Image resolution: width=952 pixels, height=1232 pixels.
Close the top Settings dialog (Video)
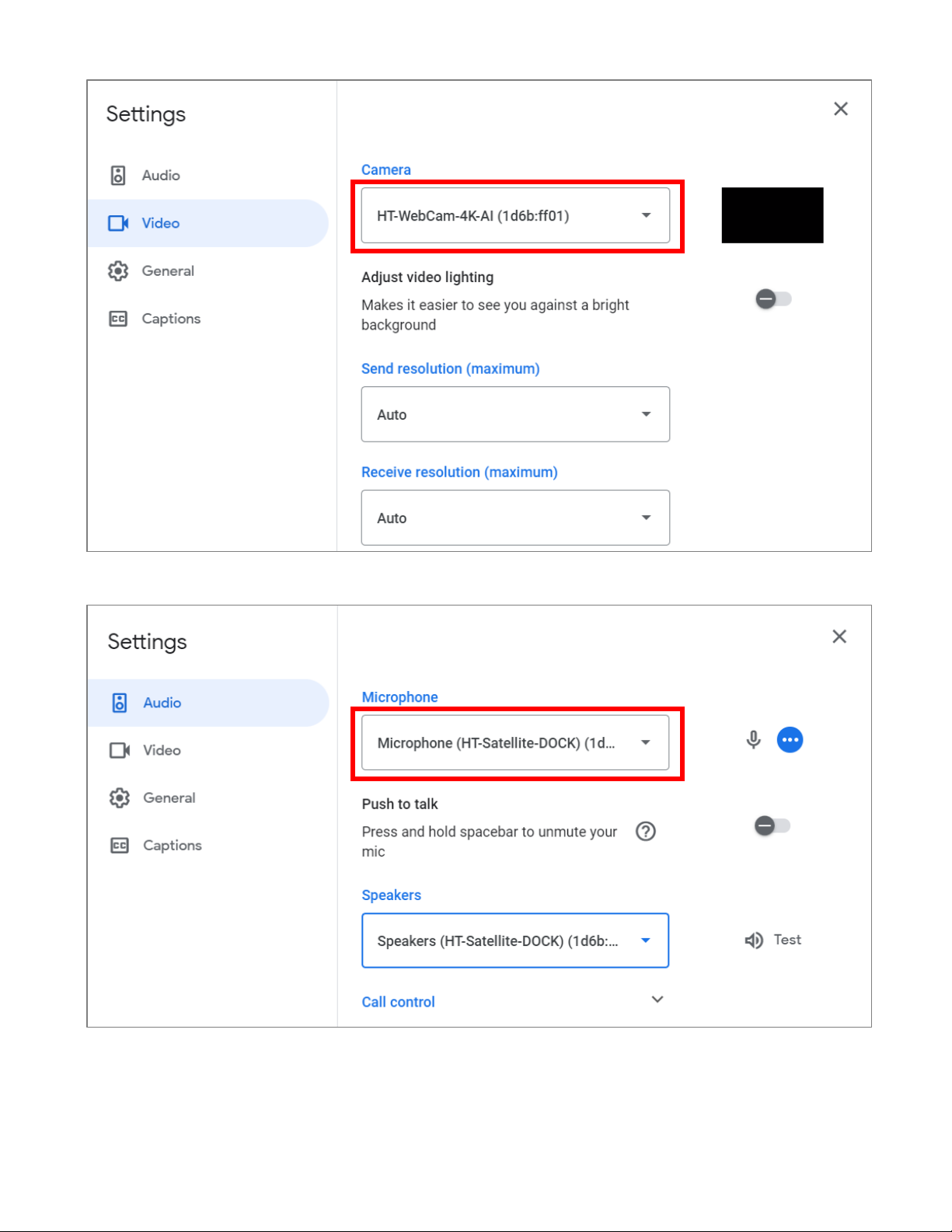pos(841,109)
